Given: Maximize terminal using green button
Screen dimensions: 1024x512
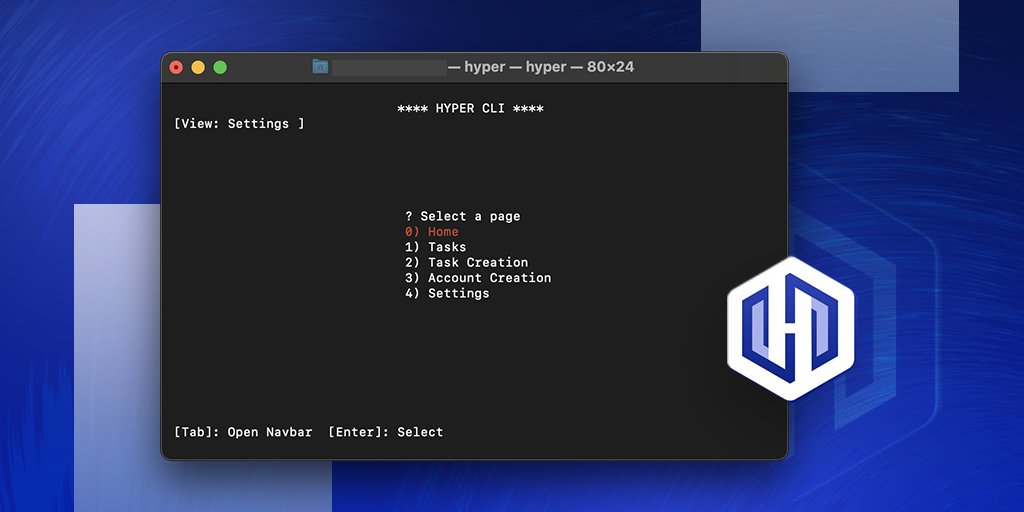Looking at the screenshot, I should pyautogui.click(x=220, y=67).
